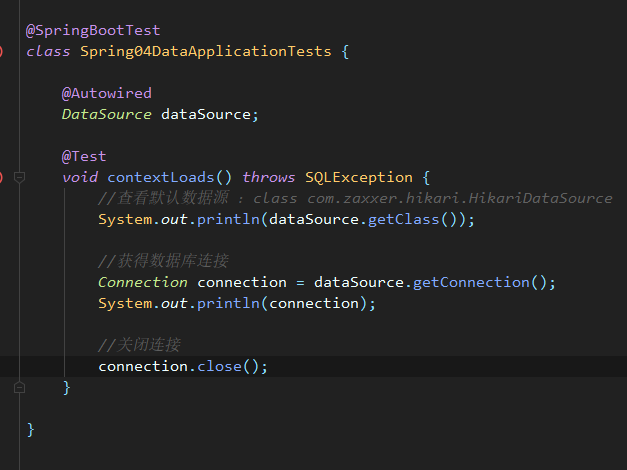Image resolution: width=627 pixels, height=470 pixels.
Task: Click the @Test annotation
Action: (x=84, y=156)
